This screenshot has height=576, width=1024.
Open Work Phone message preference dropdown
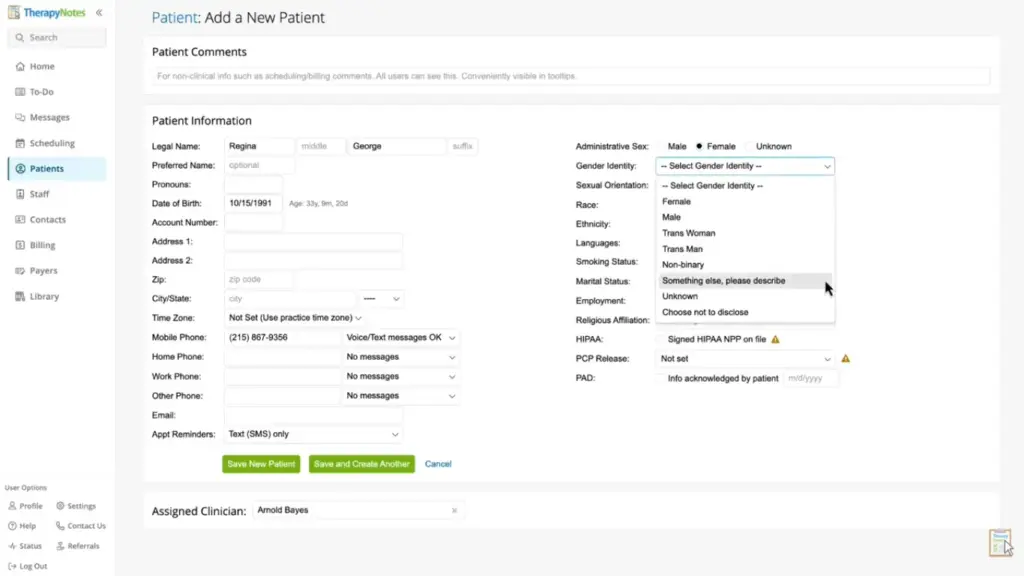coord(400,376)
